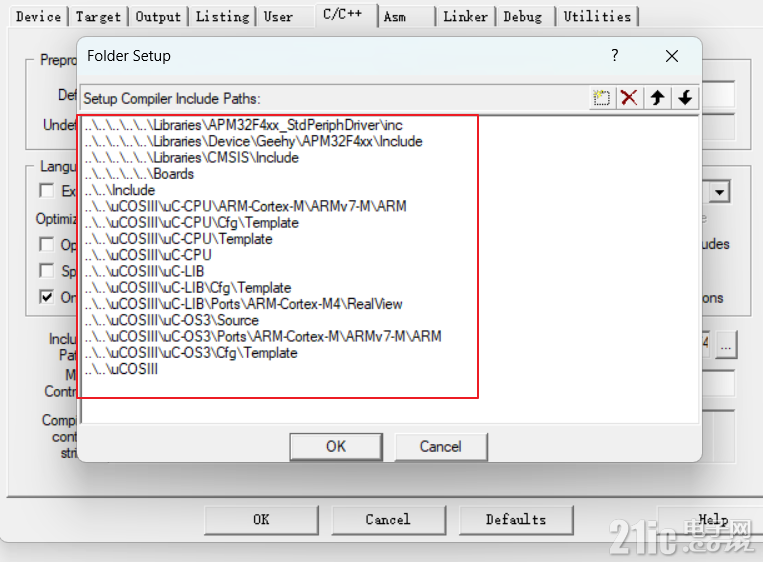763x562 pixels.
Task: Add new include path entry icon
Action: point(602,98)
